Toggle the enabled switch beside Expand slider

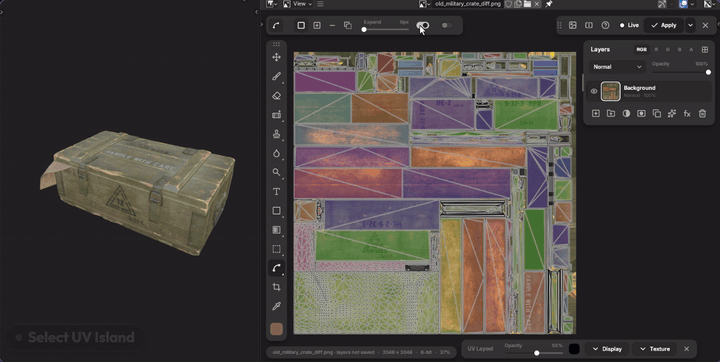click(423, 25)
